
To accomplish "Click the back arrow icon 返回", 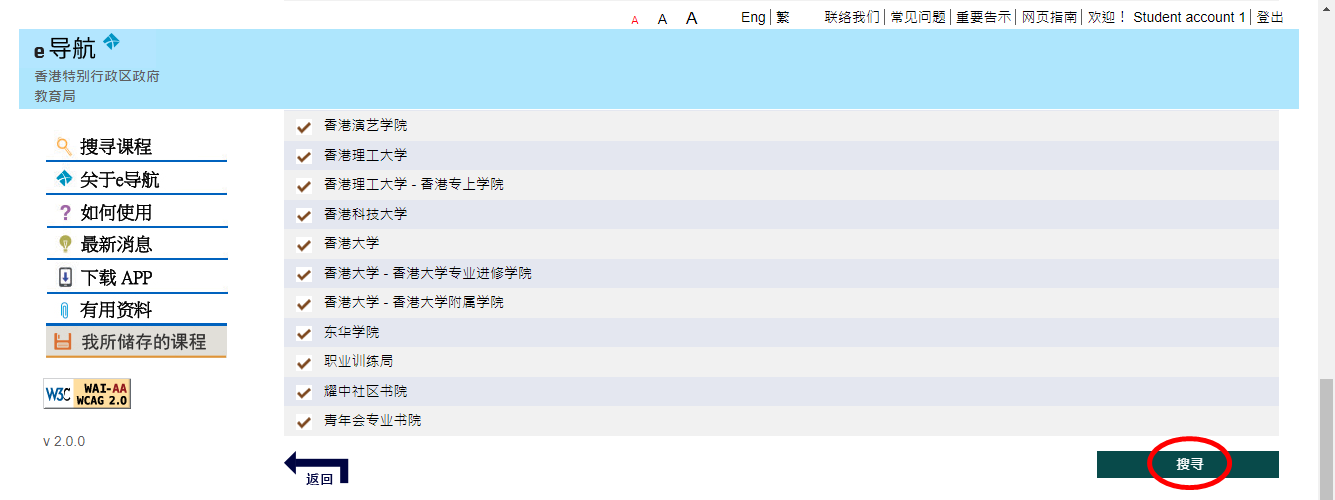I will 317,467.
